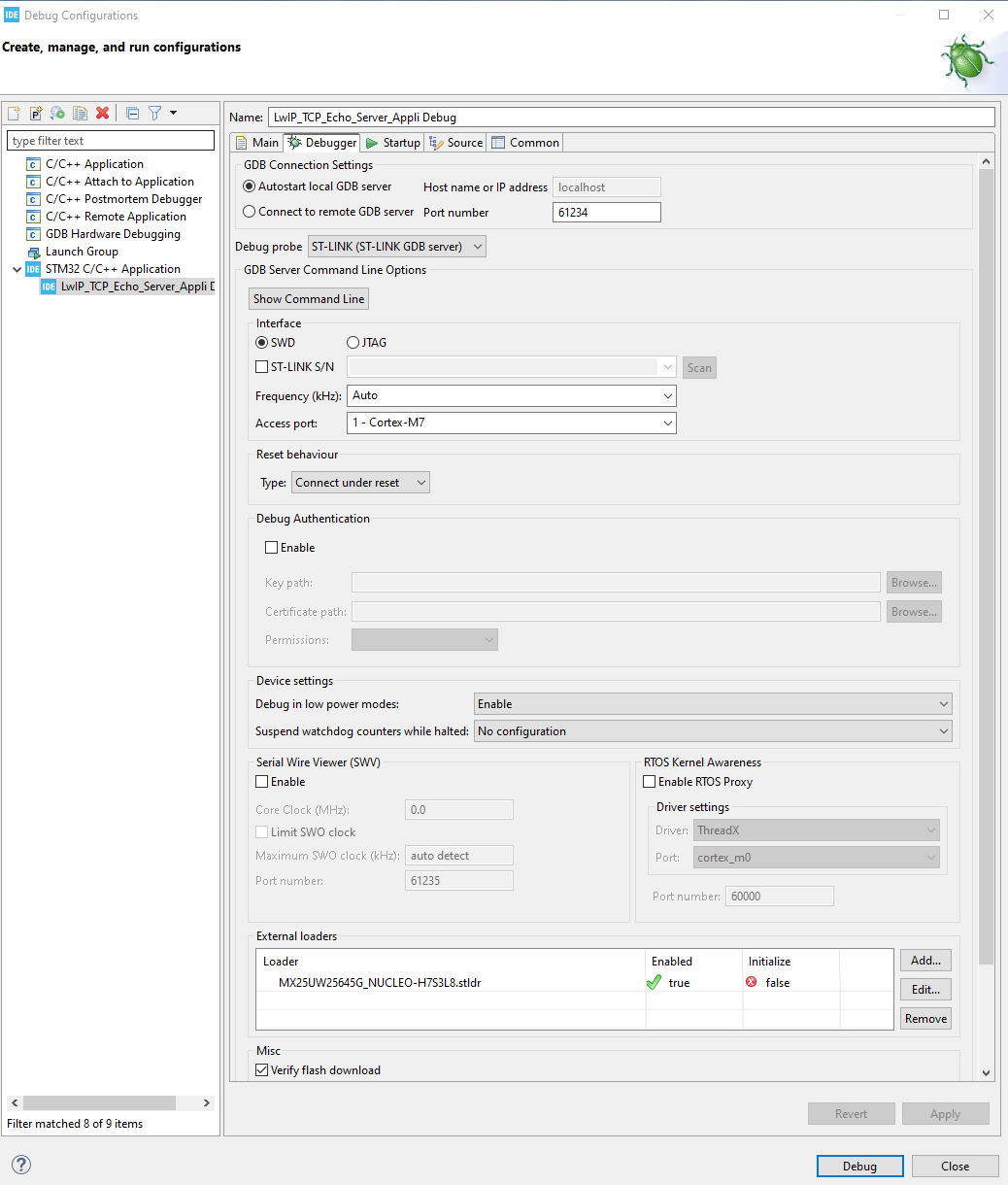Open the Common tab
Viewport: 1008px width, 1185px height.
[525, 143]
